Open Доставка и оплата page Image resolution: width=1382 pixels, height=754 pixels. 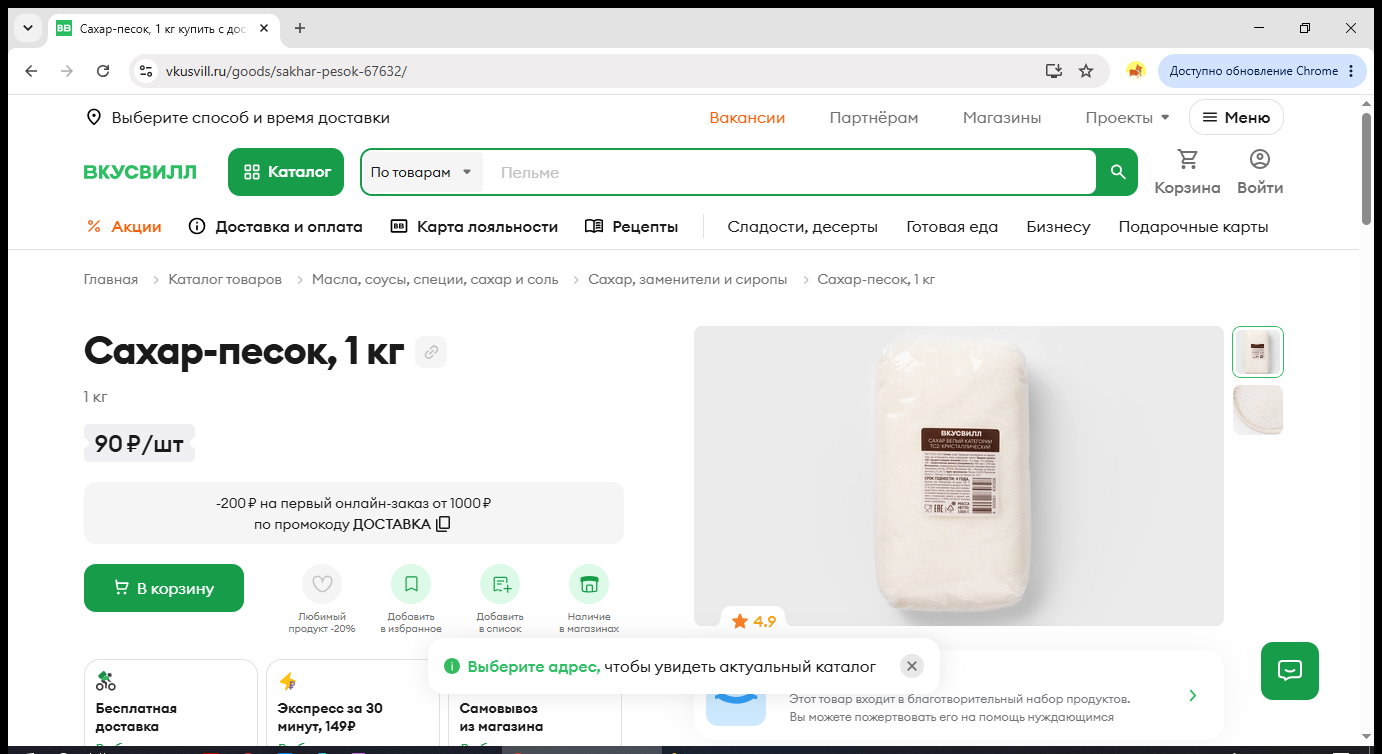[276, 227]
